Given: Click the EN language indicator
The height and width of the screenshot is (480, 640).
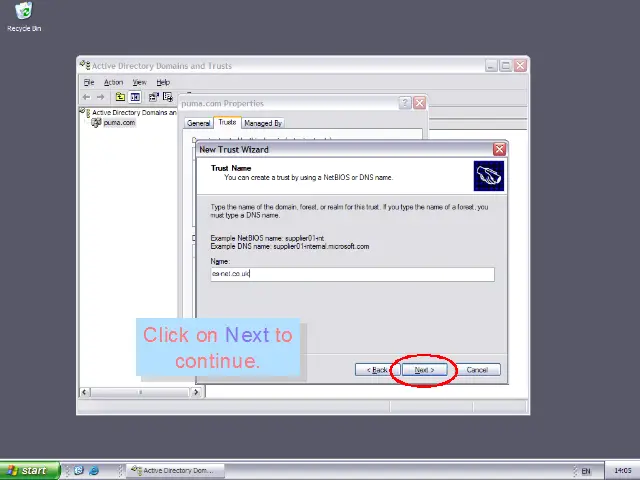Looking at the screenshot, I should [586, 471].
